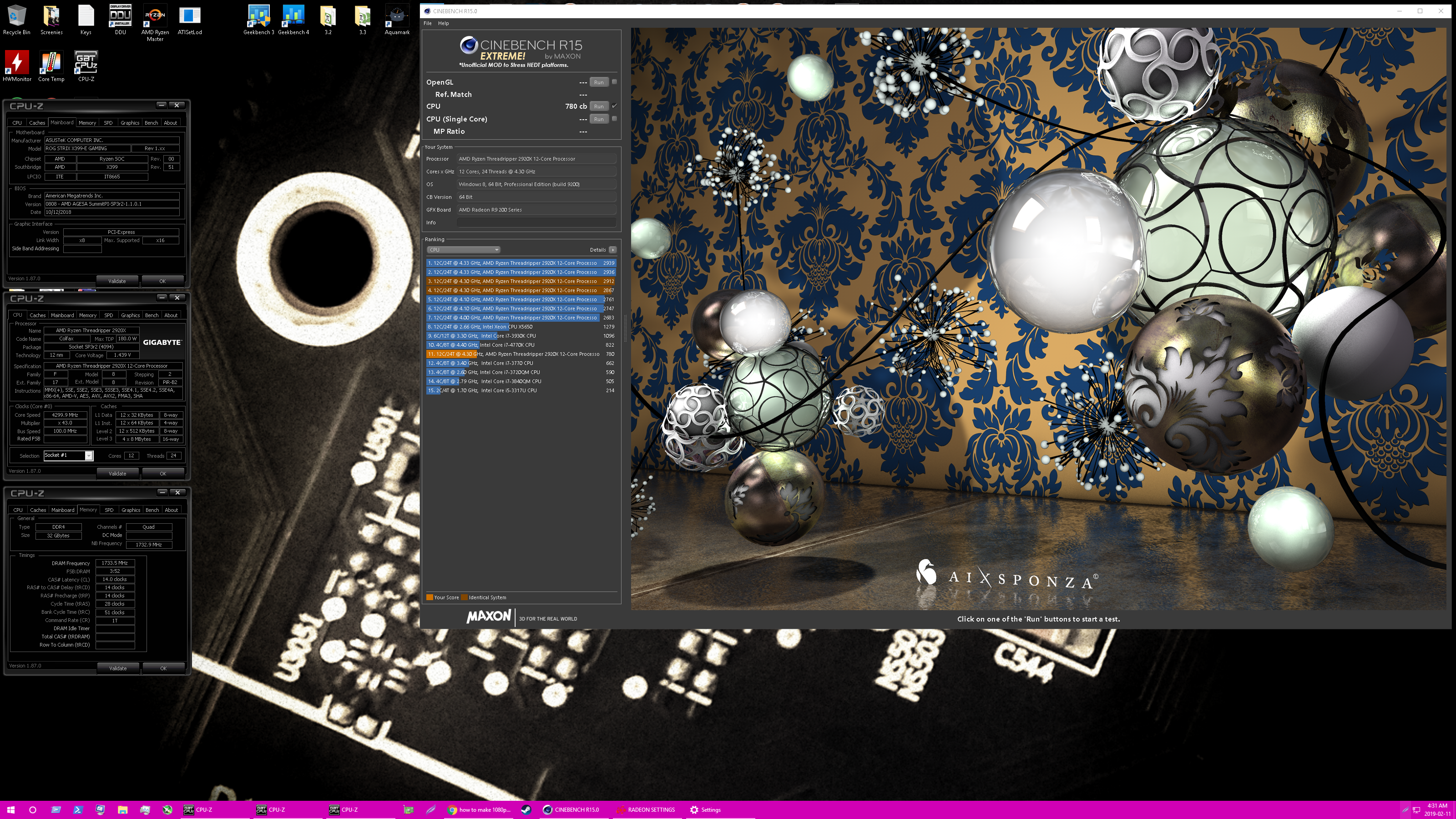Toggle the OpenGL test checkbox in Cinebench
This screenshot has height=819, width=1456.
coord(614,82)
